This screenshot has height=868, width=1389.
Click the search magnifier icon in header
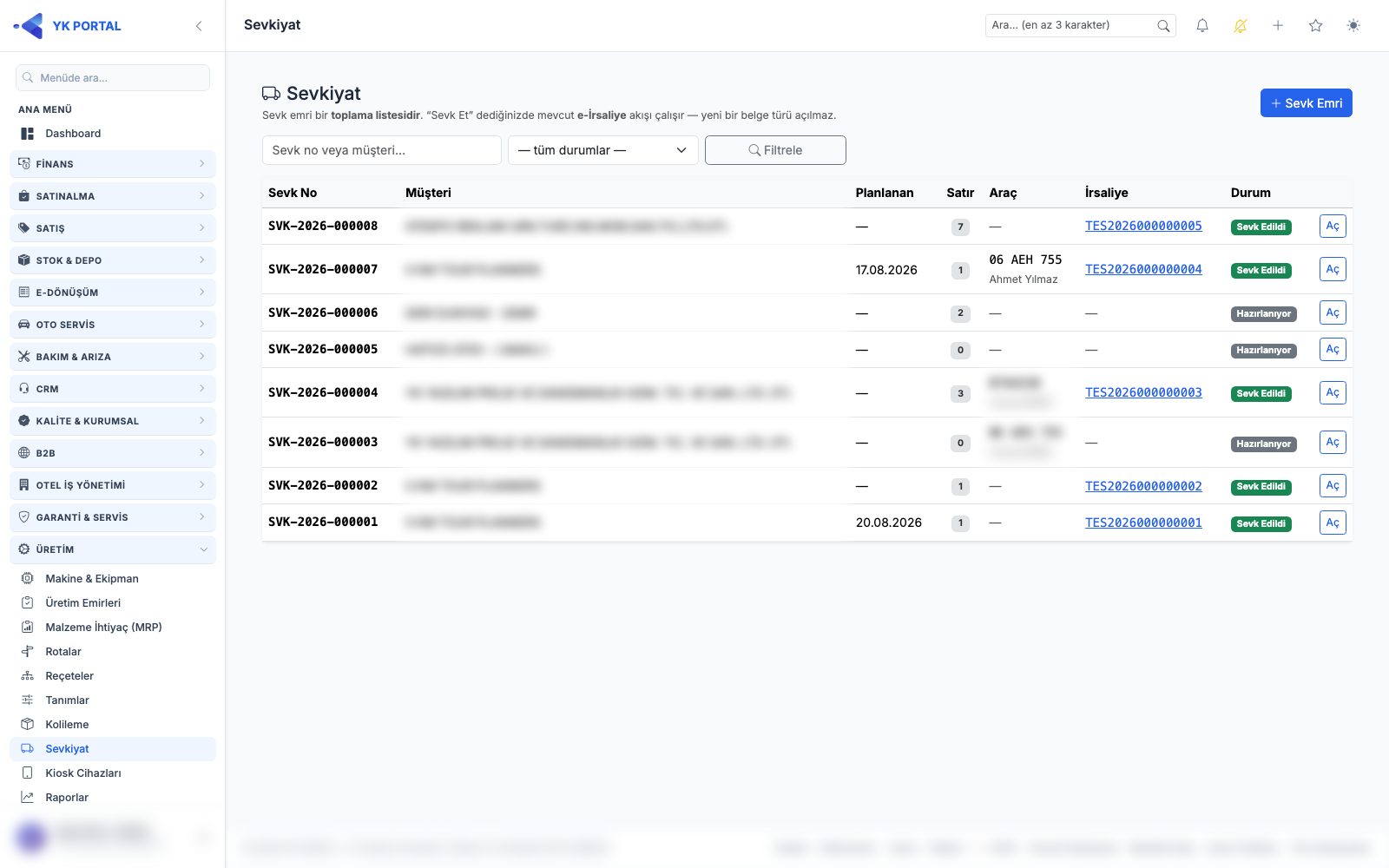(1163, 26)
